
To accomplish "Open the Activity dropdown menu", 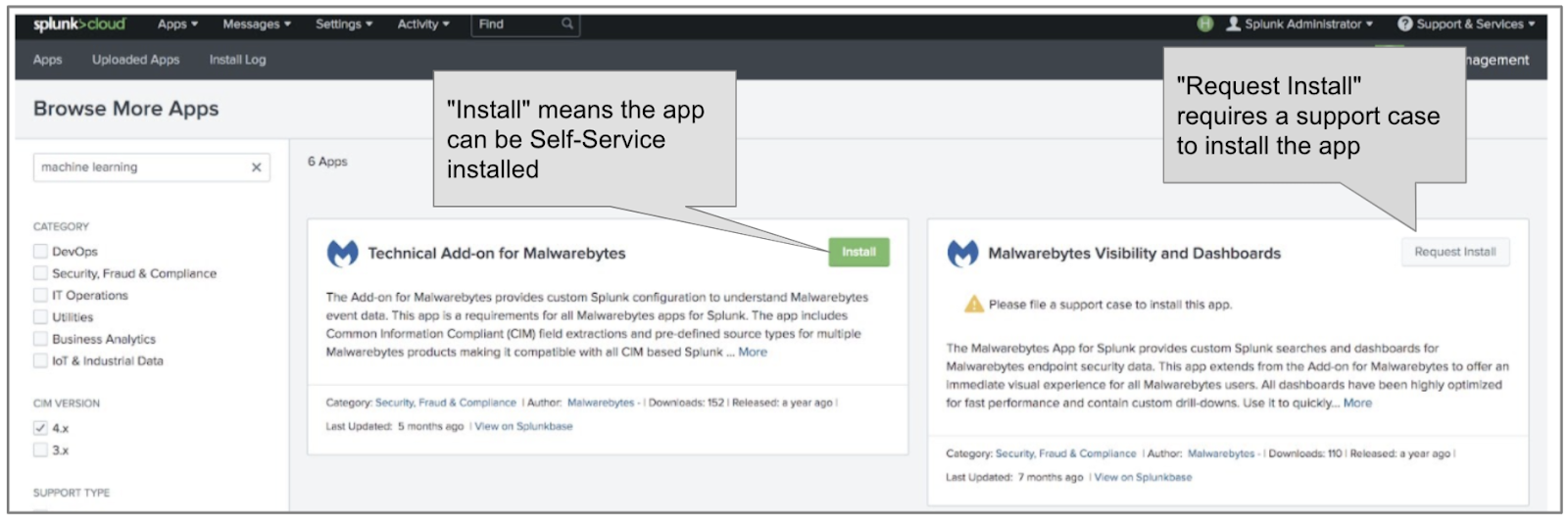I will pyautogui.click(x=423, y=24).
